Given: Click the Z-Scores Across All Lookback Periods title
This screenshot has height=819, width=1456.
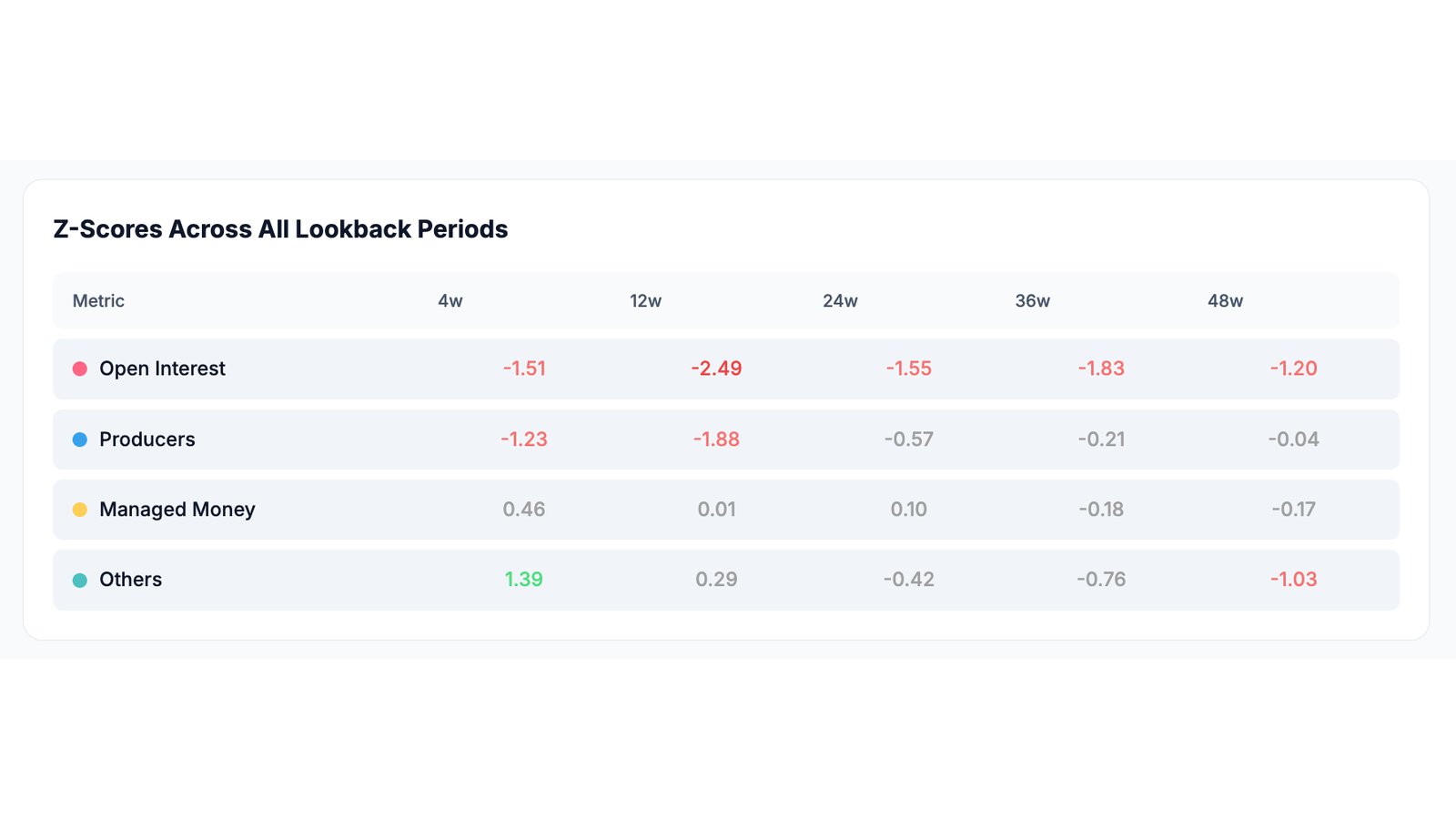Looking at the screenshot, I should click(280, 229).
